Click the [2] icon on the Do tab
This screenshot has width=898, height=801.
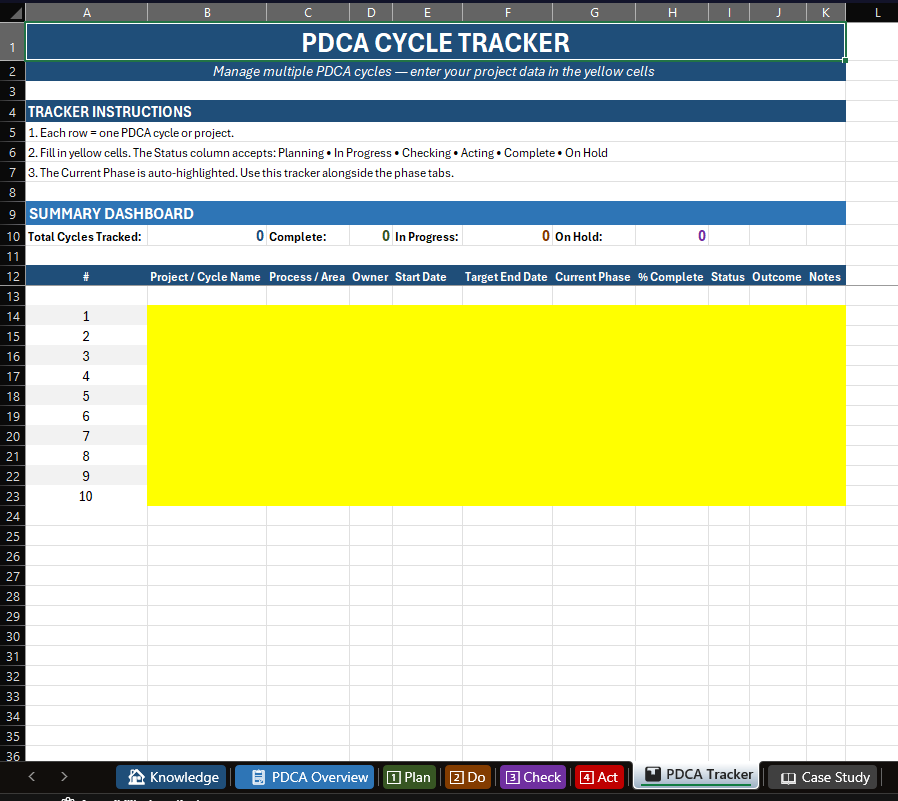pos(456,776)
